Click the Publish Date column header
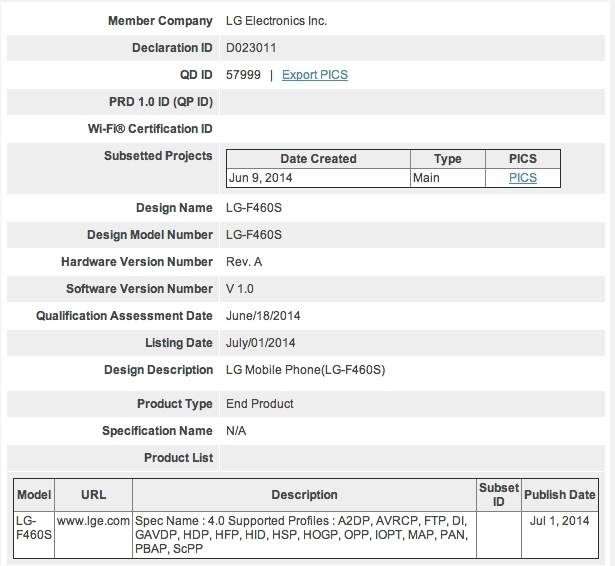615x566 pixels. (560, 495)
